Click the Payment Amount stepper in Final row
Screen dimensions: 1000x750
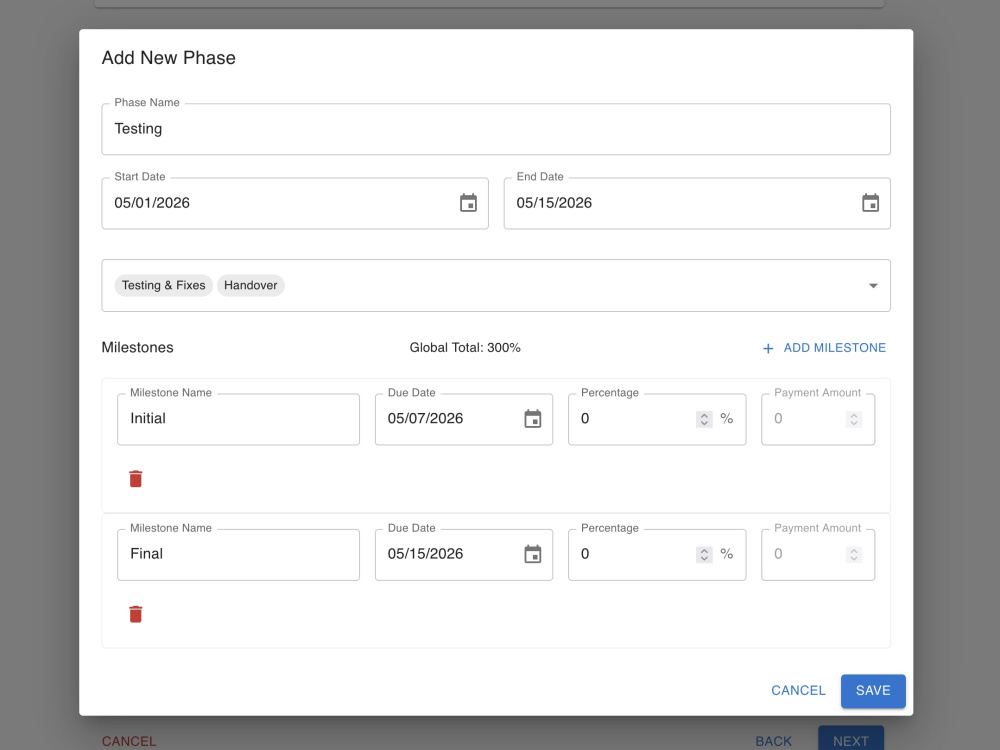853,554
